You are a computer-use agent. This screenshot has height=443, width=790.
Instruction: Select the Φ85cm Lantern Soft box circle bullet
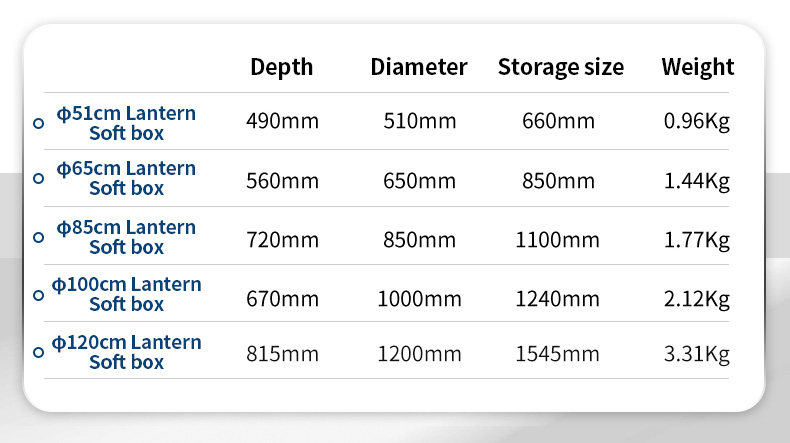point(38,237)
